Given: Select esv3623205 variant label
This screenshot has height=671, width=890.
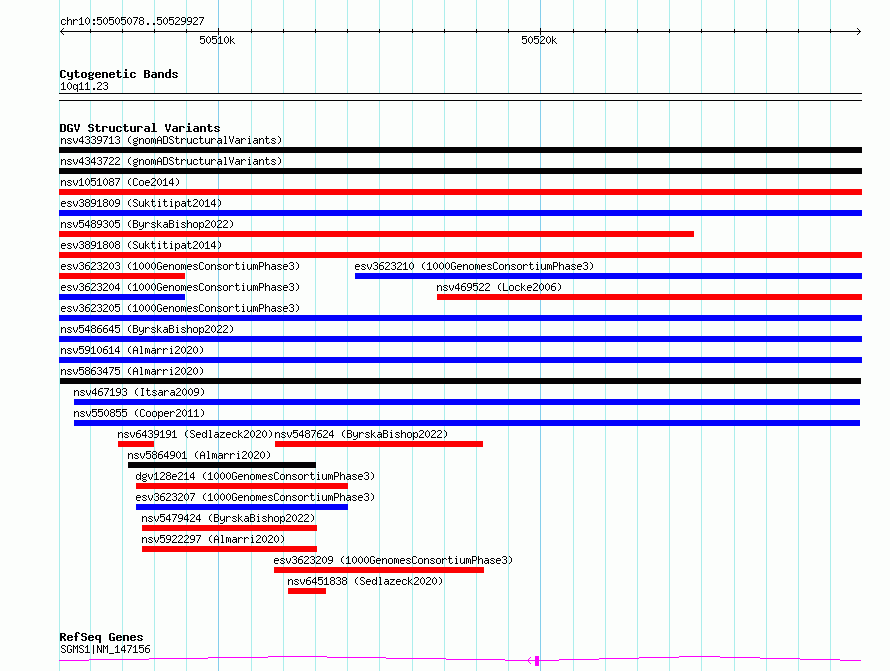Looking at the screenshot, I should coord(180,308).
